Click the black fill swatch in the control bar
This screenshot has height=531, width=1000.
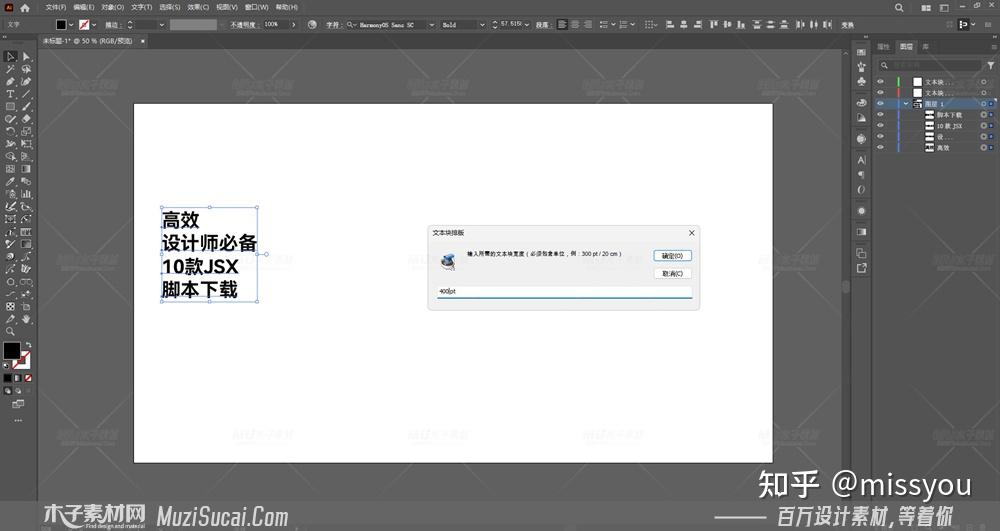pos(61,25)
